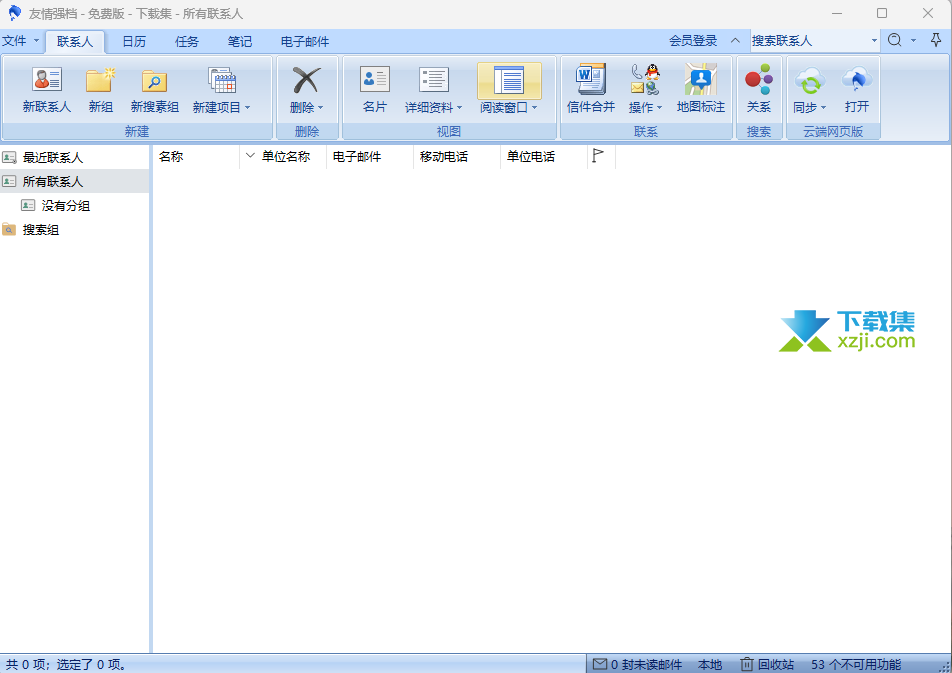Click 0 封未读邮件 in the status bar
Image resolution: width=952 pixels, height=673 pixels.
[x=638, y=664]
